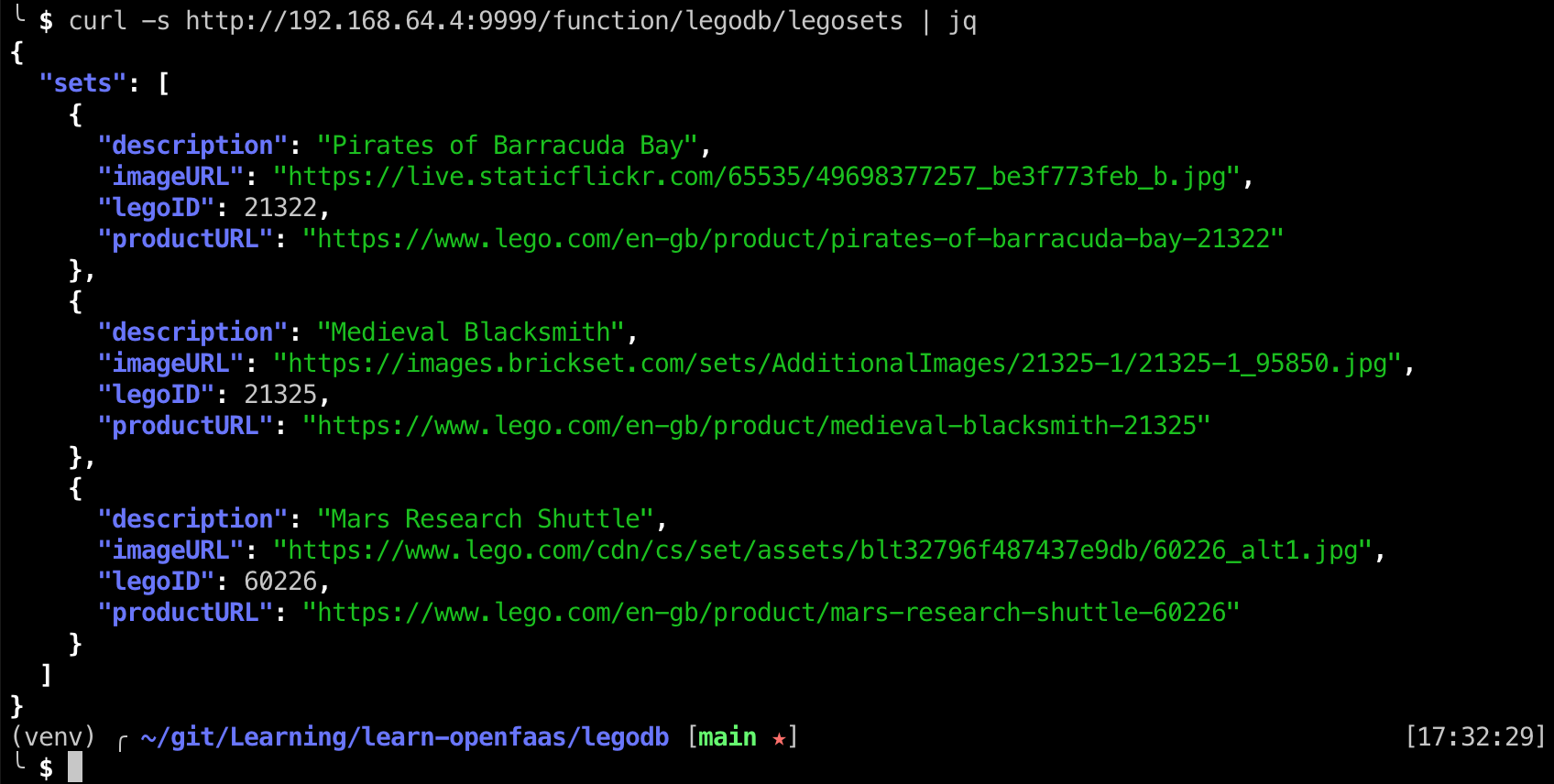Click the Mars Research Shuttle product URL

click(x=771, y=613)
